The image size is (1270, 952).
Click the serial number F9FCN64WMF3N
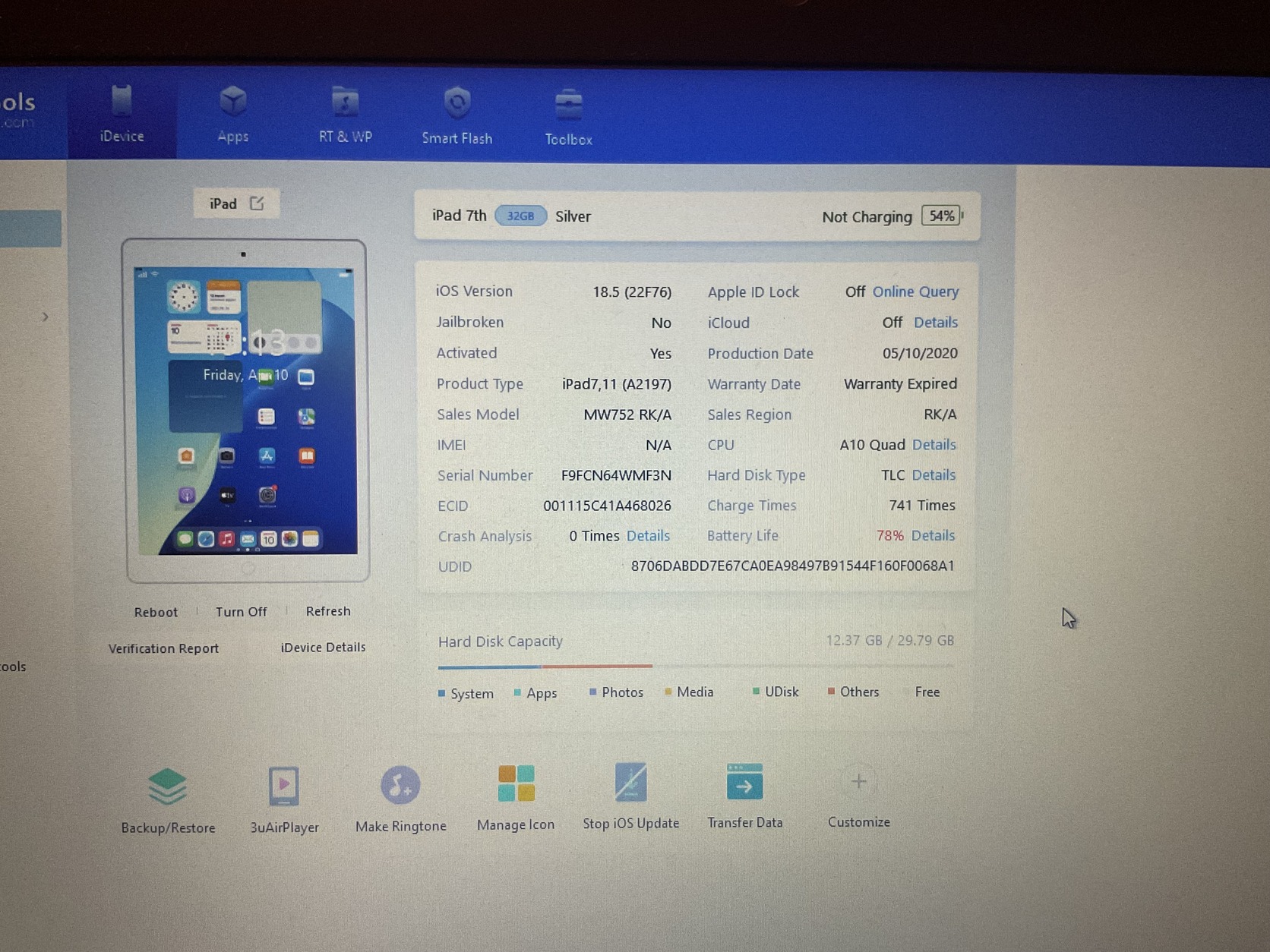pyautogui.click(x=616, y=475)
